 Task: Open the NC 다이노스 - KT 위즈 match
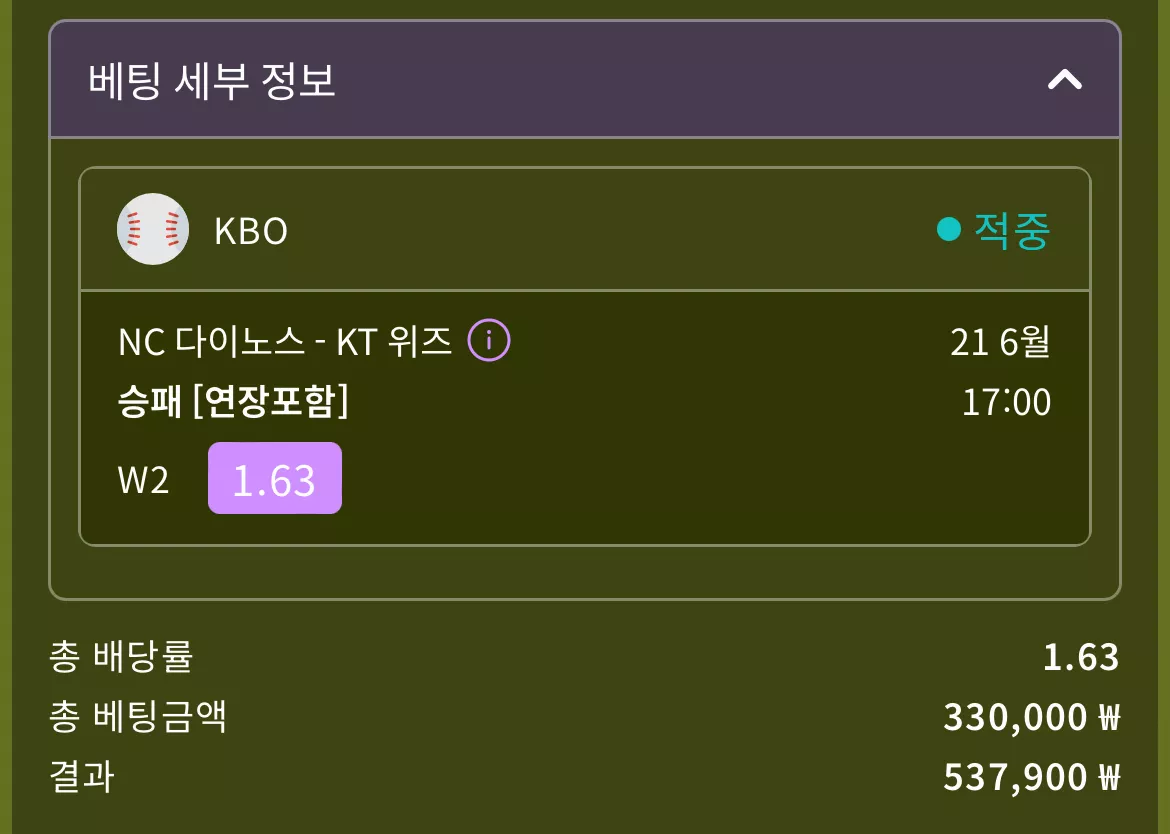(285, 342)
